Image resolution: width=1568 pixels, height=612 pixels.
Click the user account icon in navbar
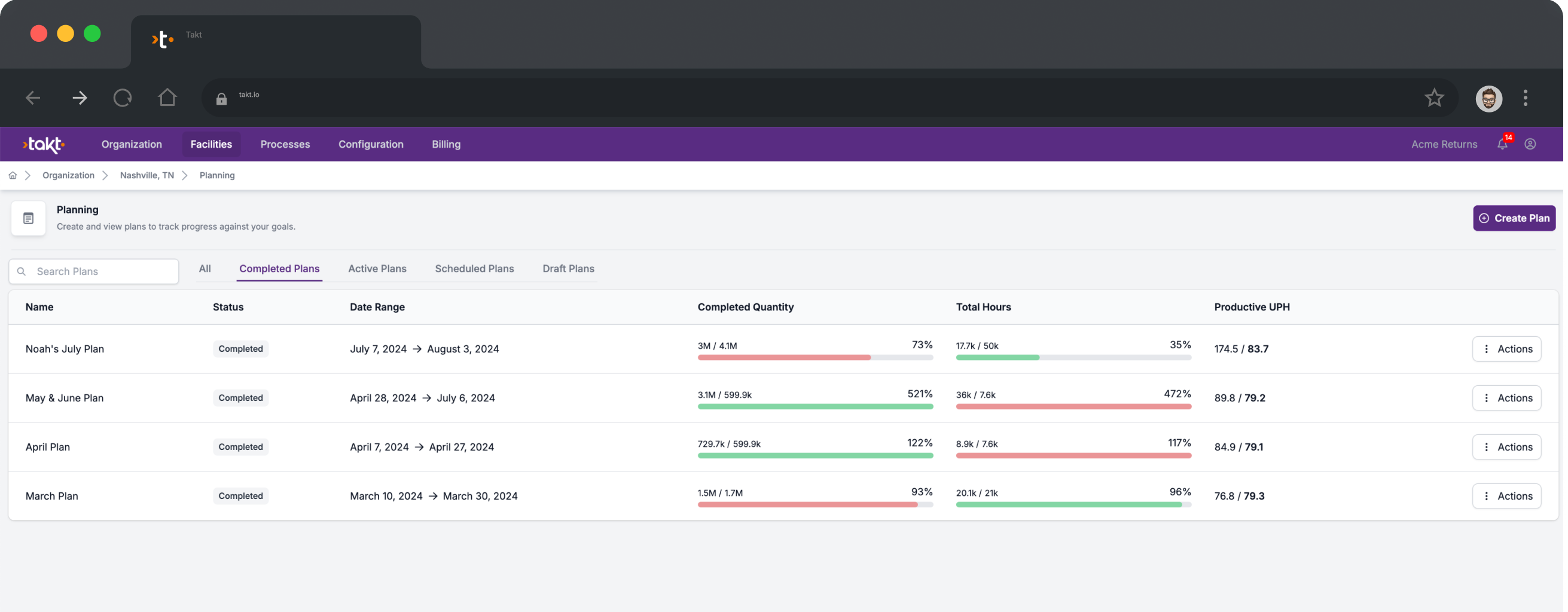(x=1530, y=144)
